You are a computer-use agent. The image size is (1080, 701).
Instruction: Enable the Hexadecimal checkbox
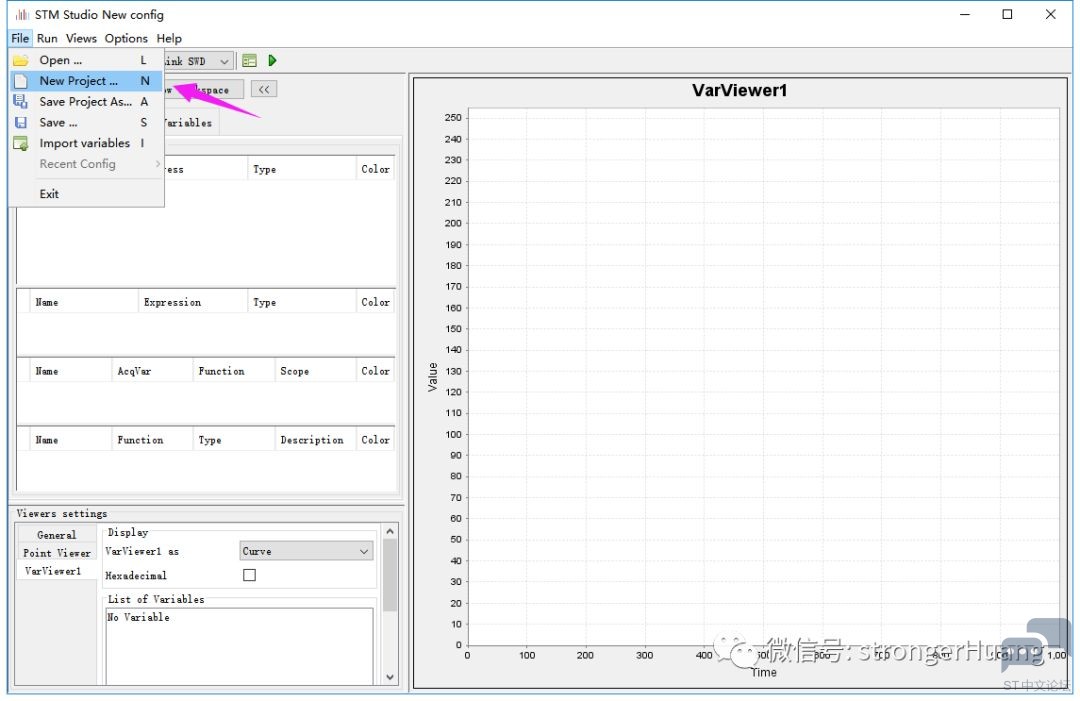pyautogui.click(x=250, y=575)
